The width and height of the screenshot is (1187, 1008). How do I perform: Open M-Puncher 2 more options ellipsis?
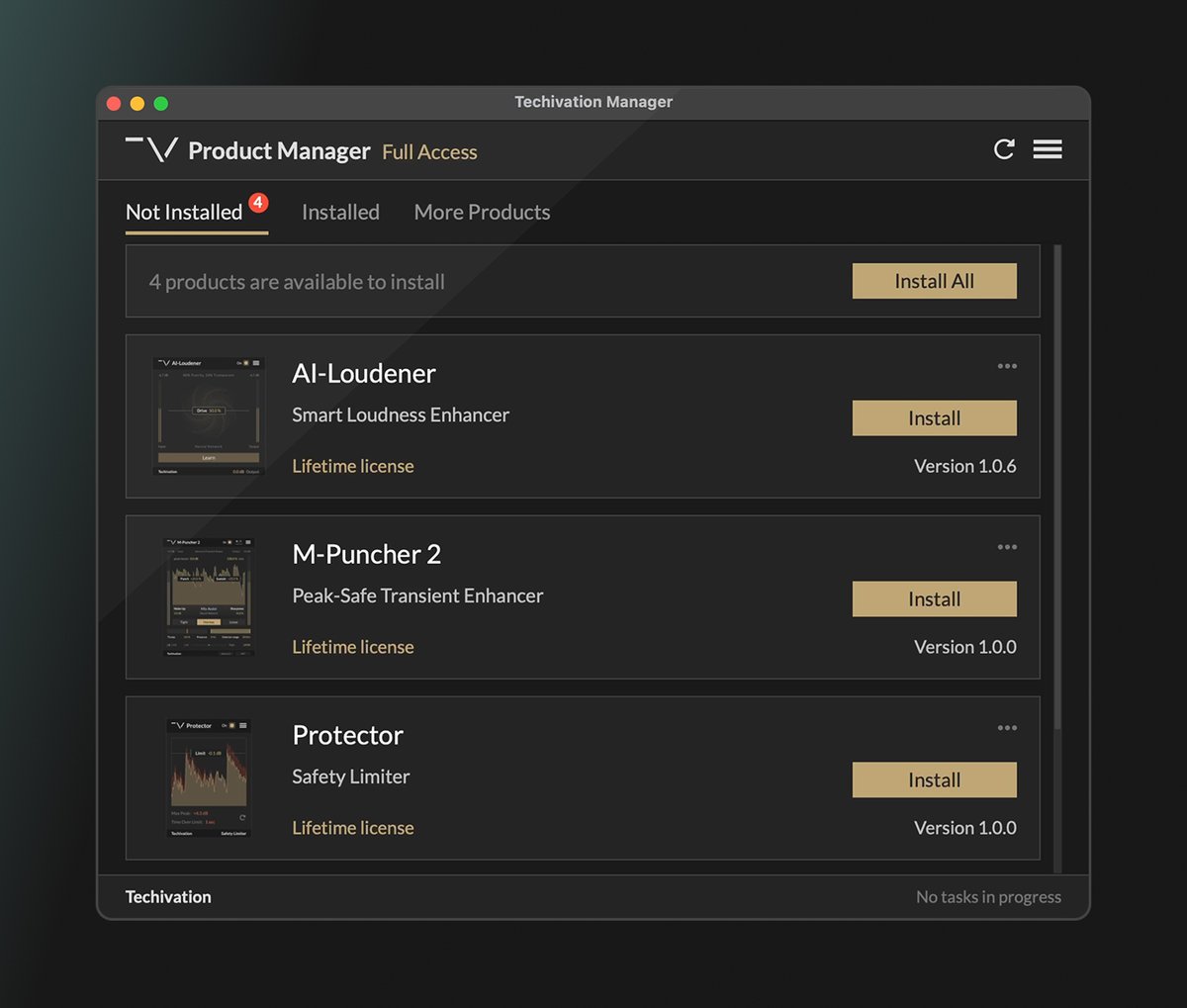click(x=1007, y=547)
